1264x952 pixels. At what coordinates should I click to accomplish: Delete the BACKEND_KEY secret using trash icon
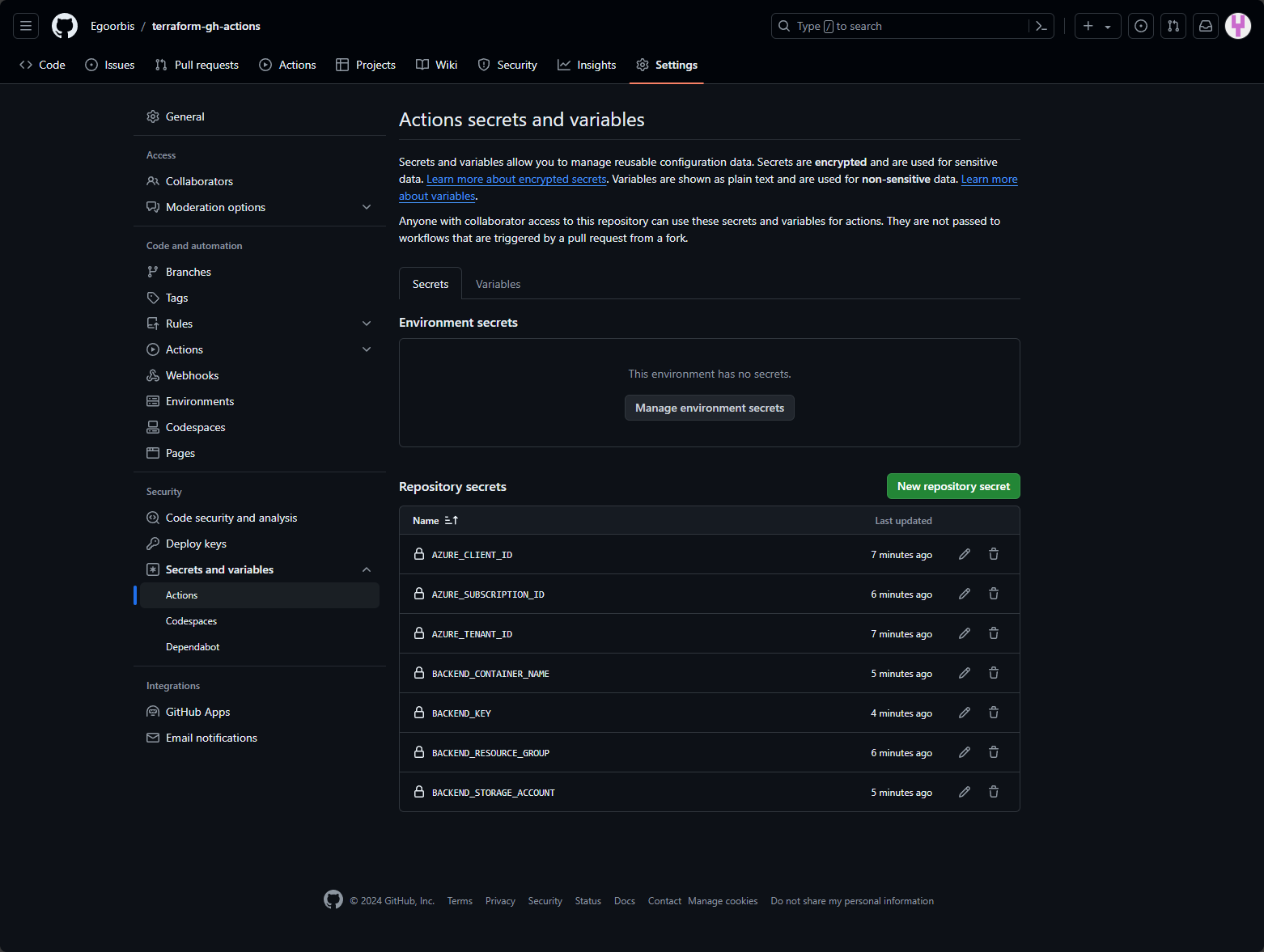tap(993, 713)
